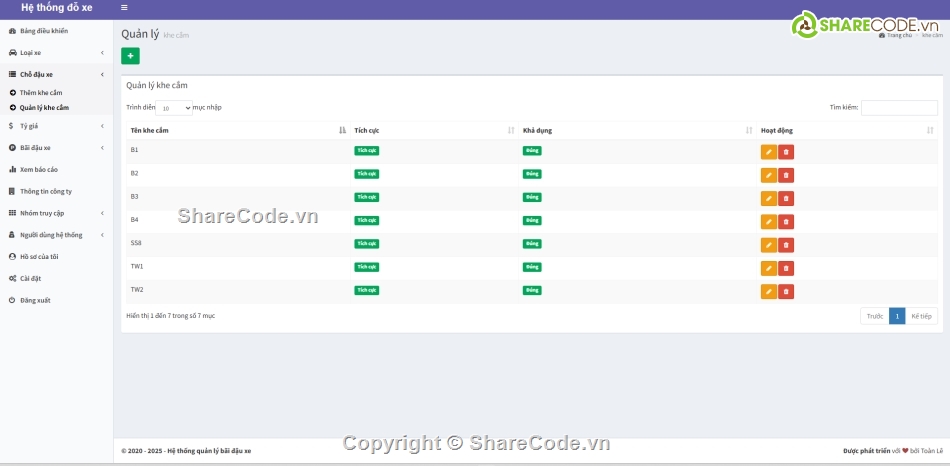The height and width of the screenshot is (466, 950).
Task: Sort by Hoạt động column
Action: 847,130
